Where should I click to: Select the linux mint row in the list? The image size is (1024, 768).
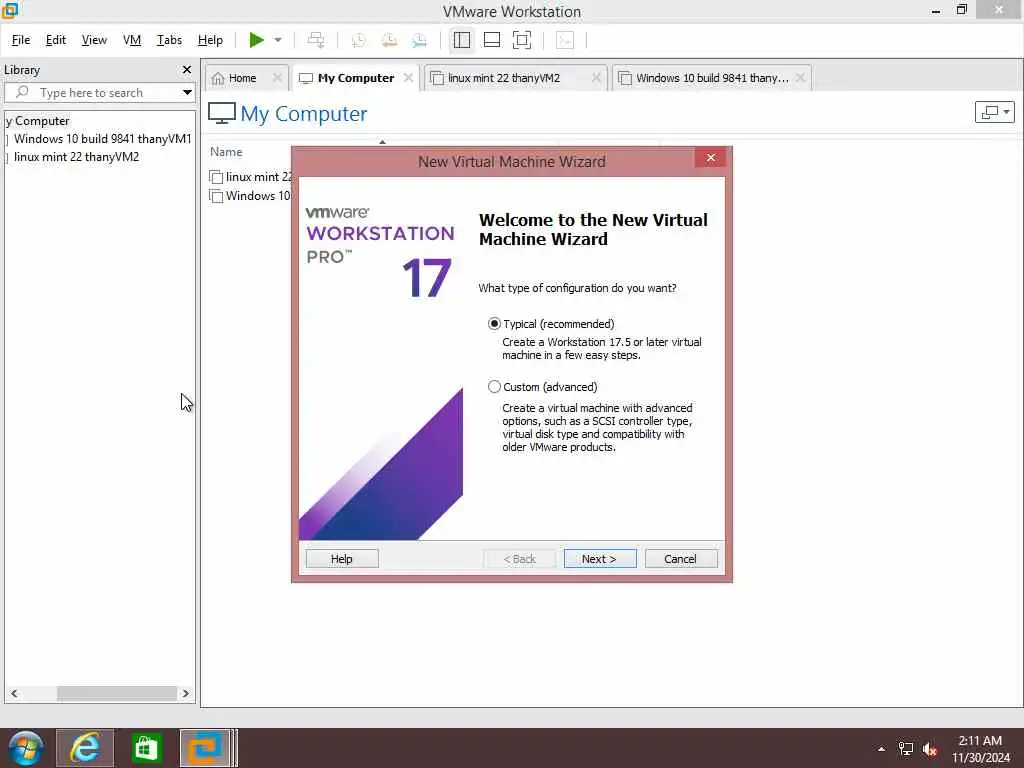tap(251, 177)
